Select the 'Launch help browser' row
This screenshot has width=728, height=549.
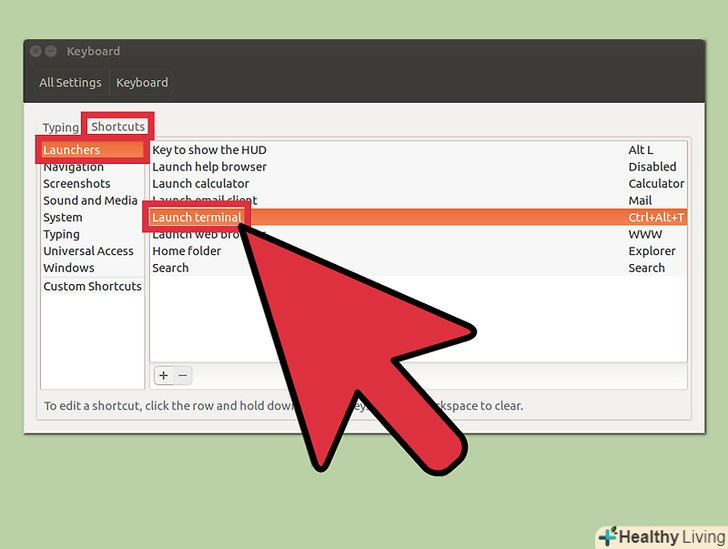tap(418, 167)
